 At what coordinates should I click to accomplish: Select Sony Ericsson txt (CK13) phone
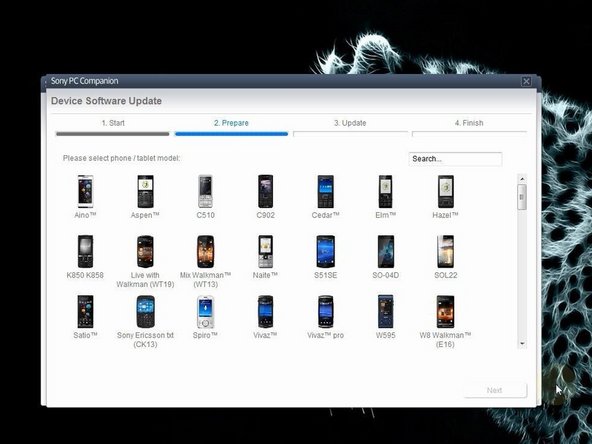[x=145, y=311]
